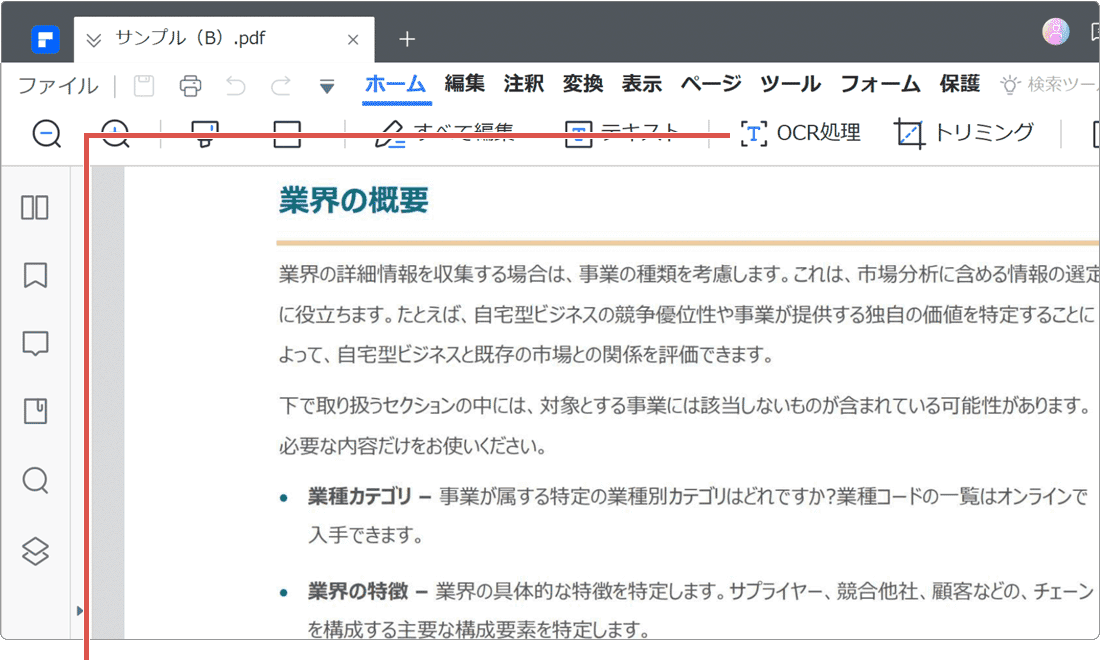
Task: Toggle the comments panel
Action: 35,343
